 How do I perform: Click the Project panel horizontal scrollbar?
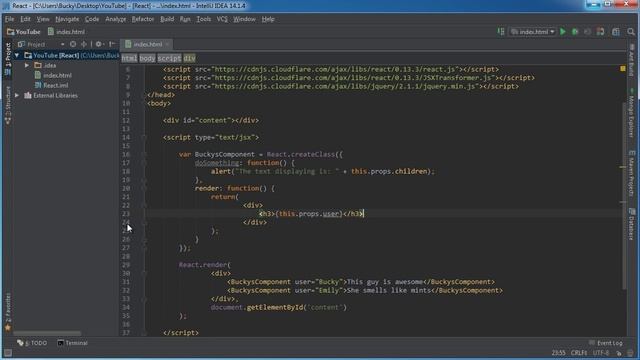47,333
